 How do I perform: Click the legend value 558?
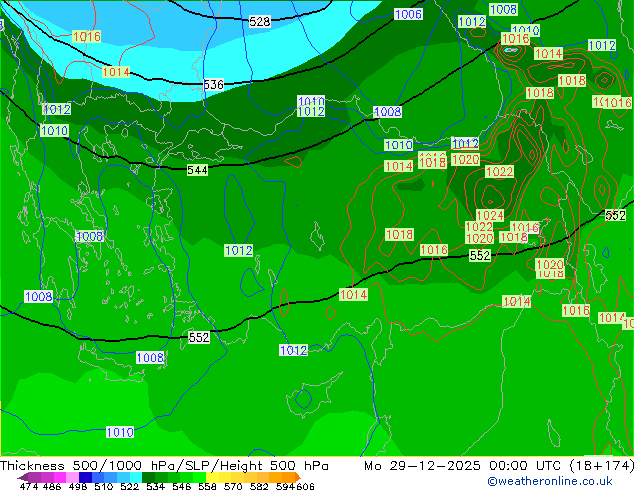pyautogui.click(x=207, y=486)
